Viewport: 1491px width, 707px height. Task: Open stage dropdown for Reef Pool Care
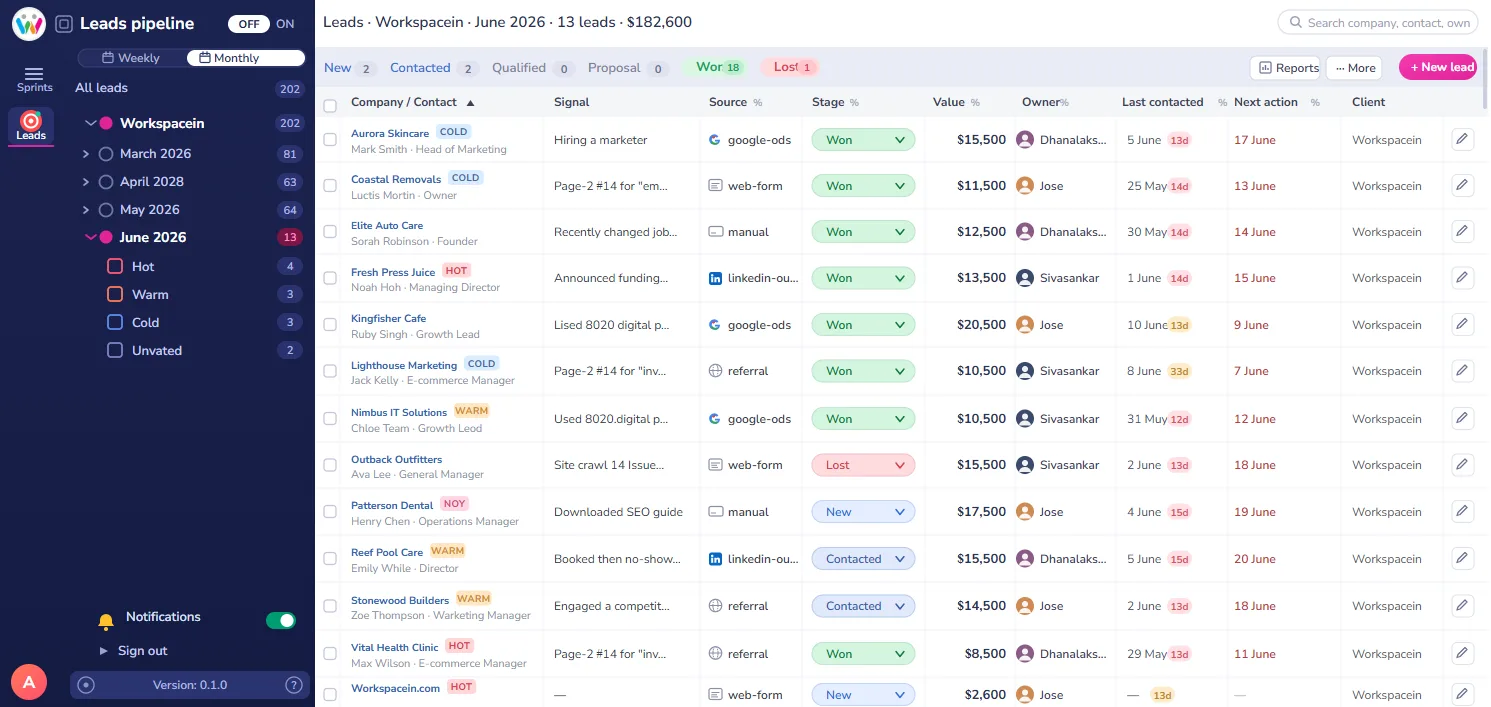863,559
